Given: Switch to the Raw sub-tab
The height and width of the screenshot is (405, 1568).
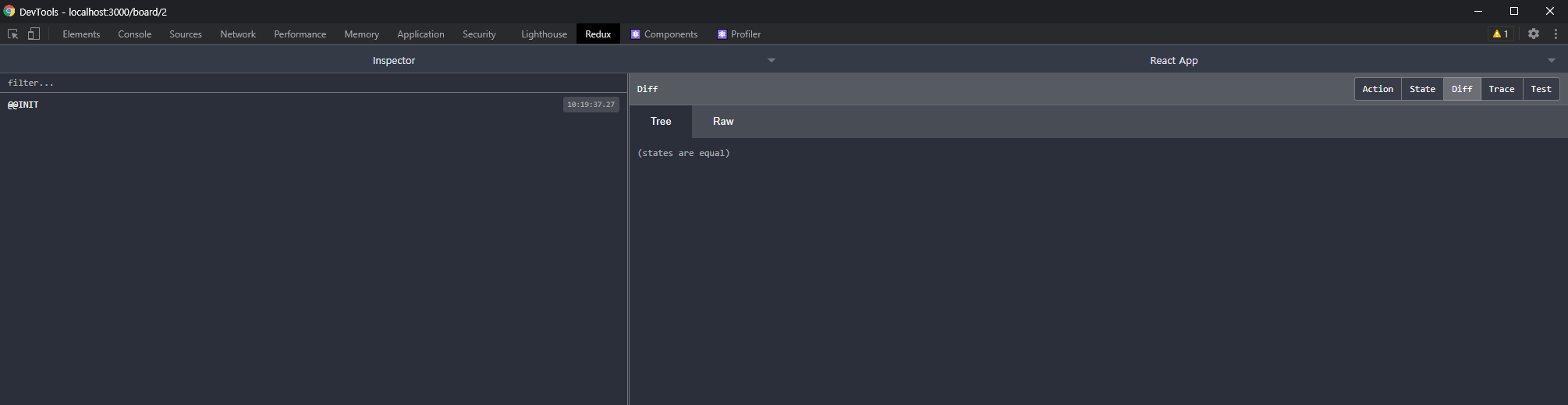Looking at the screenshot, I should tap(723, 121).
